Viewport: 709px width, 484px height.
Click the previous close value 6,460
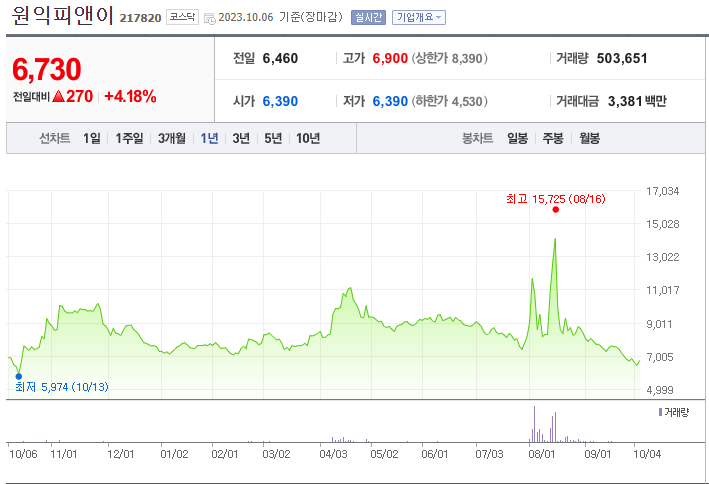(x=280, y=58)
